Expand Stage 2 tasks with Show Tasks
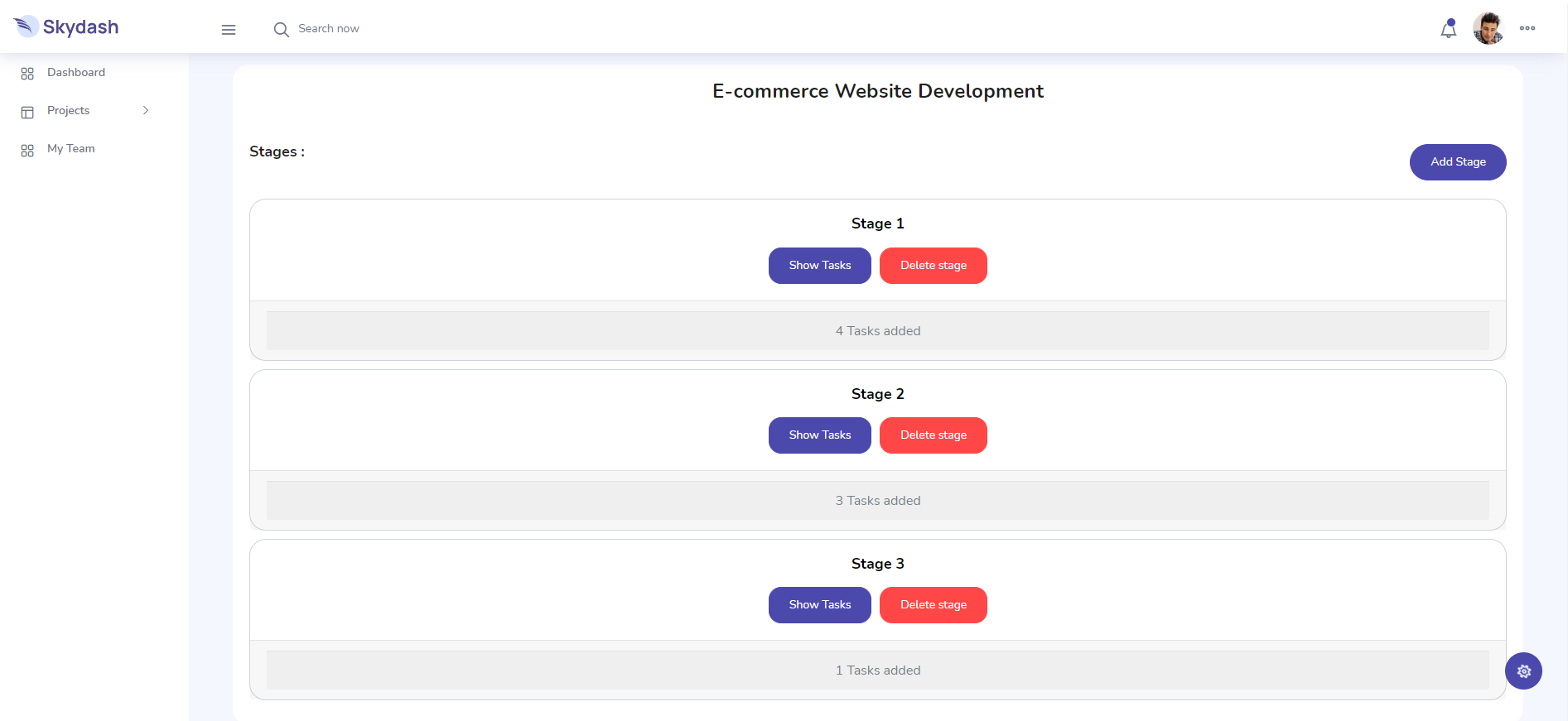The width and height of the screenshot is (1568, 721). 819,435
